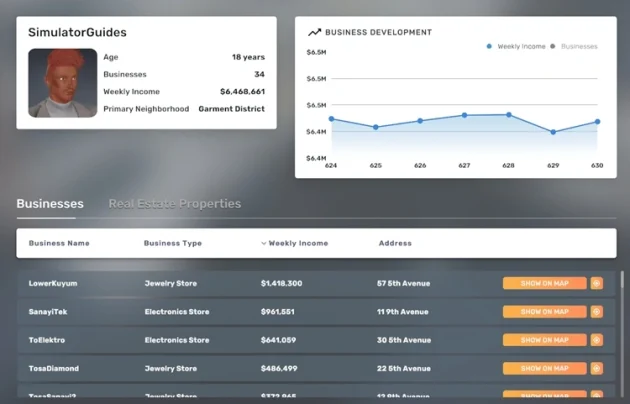
Task: Click the target icon in the TosaDiamond row
Action: [x=597, y=368]
